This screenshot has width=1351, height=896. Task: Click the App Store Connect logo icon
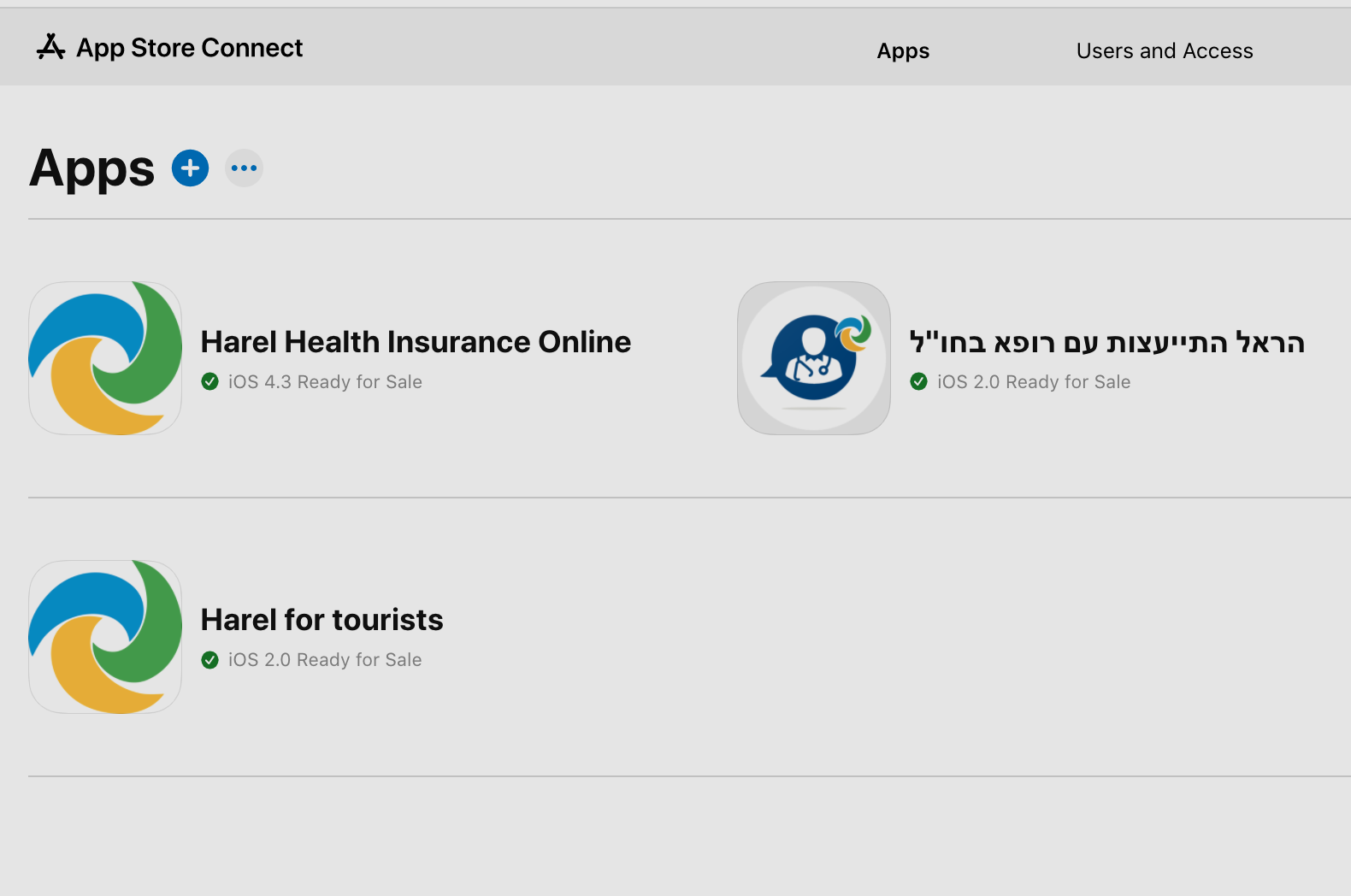(50, 47)
